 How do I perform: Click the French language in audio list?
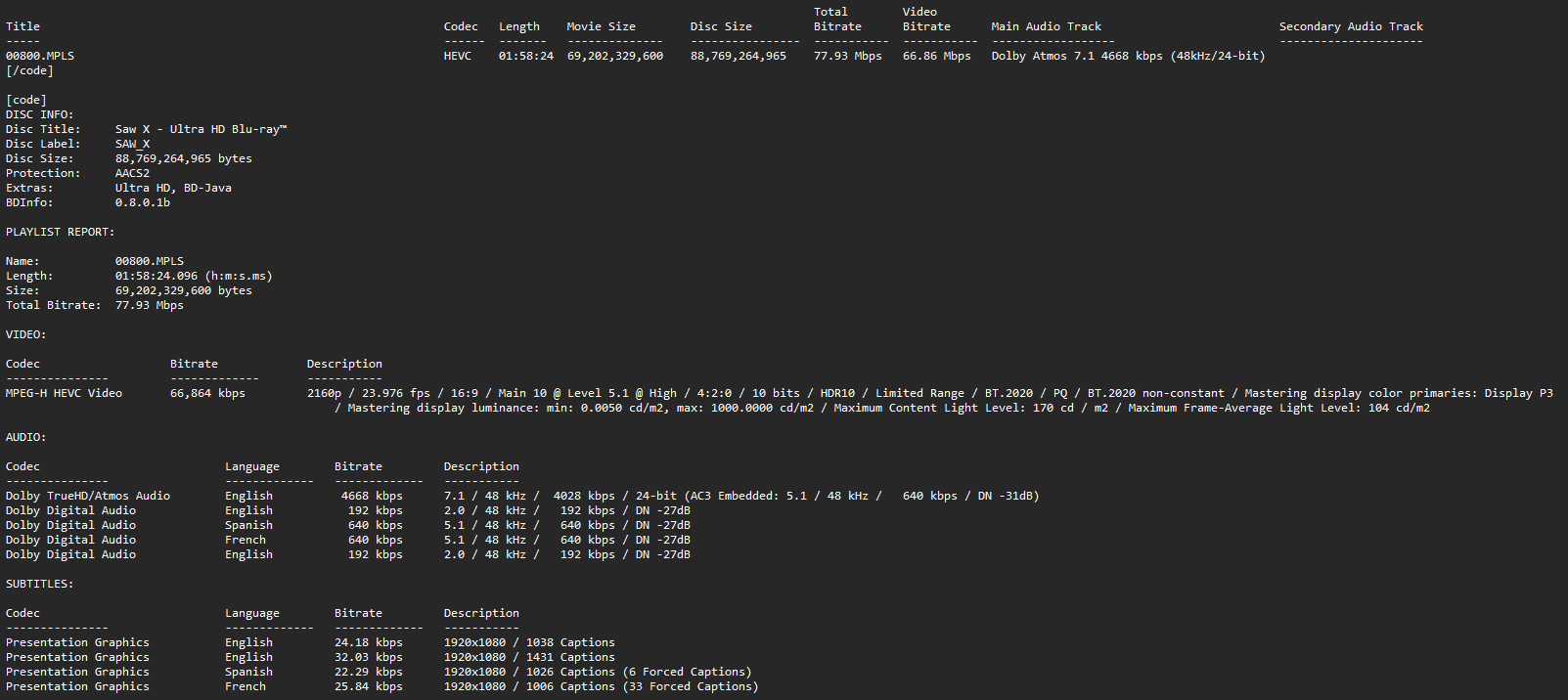coord(245,540)
